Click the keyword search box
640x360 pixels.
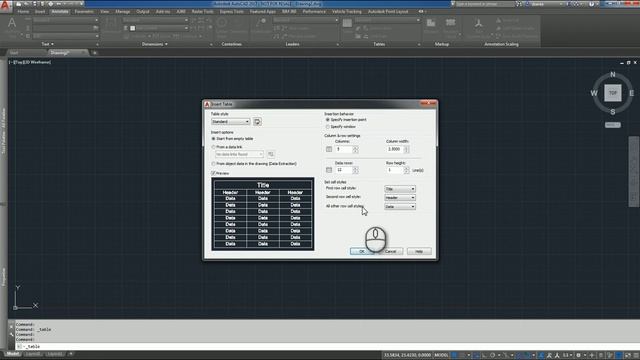click(484, 4)
